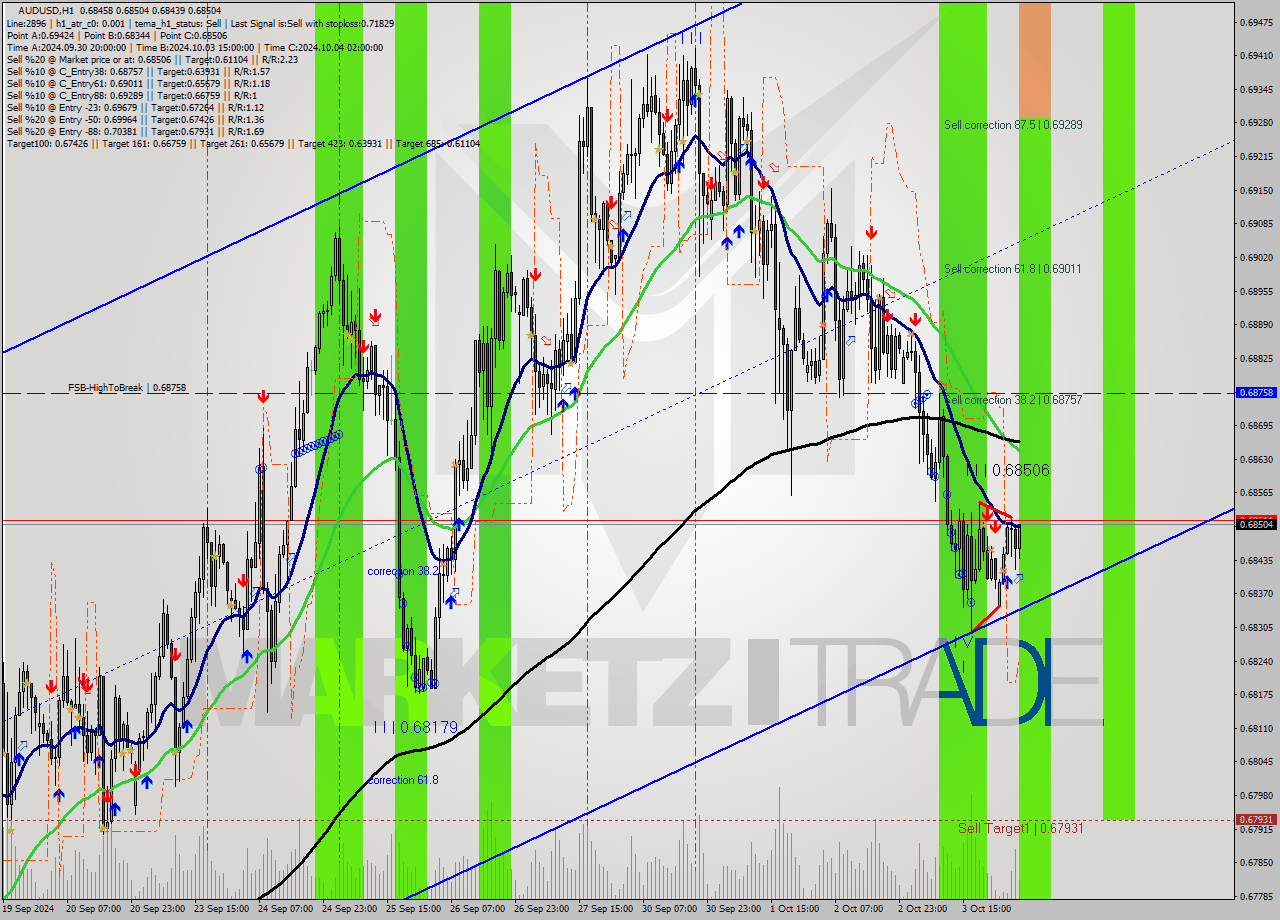
Task: Click the 'Sell %10 @ C_Entry61' line
Action: pos(138,83)
